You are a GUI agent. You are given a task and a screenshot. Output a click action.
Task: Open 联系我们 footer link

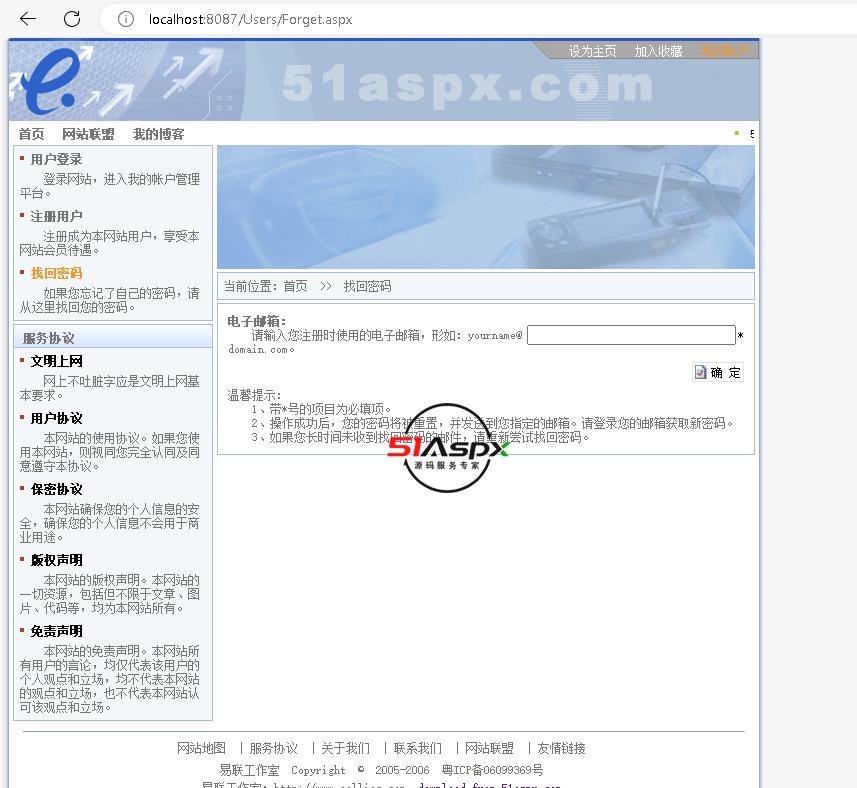pos(418,748)
